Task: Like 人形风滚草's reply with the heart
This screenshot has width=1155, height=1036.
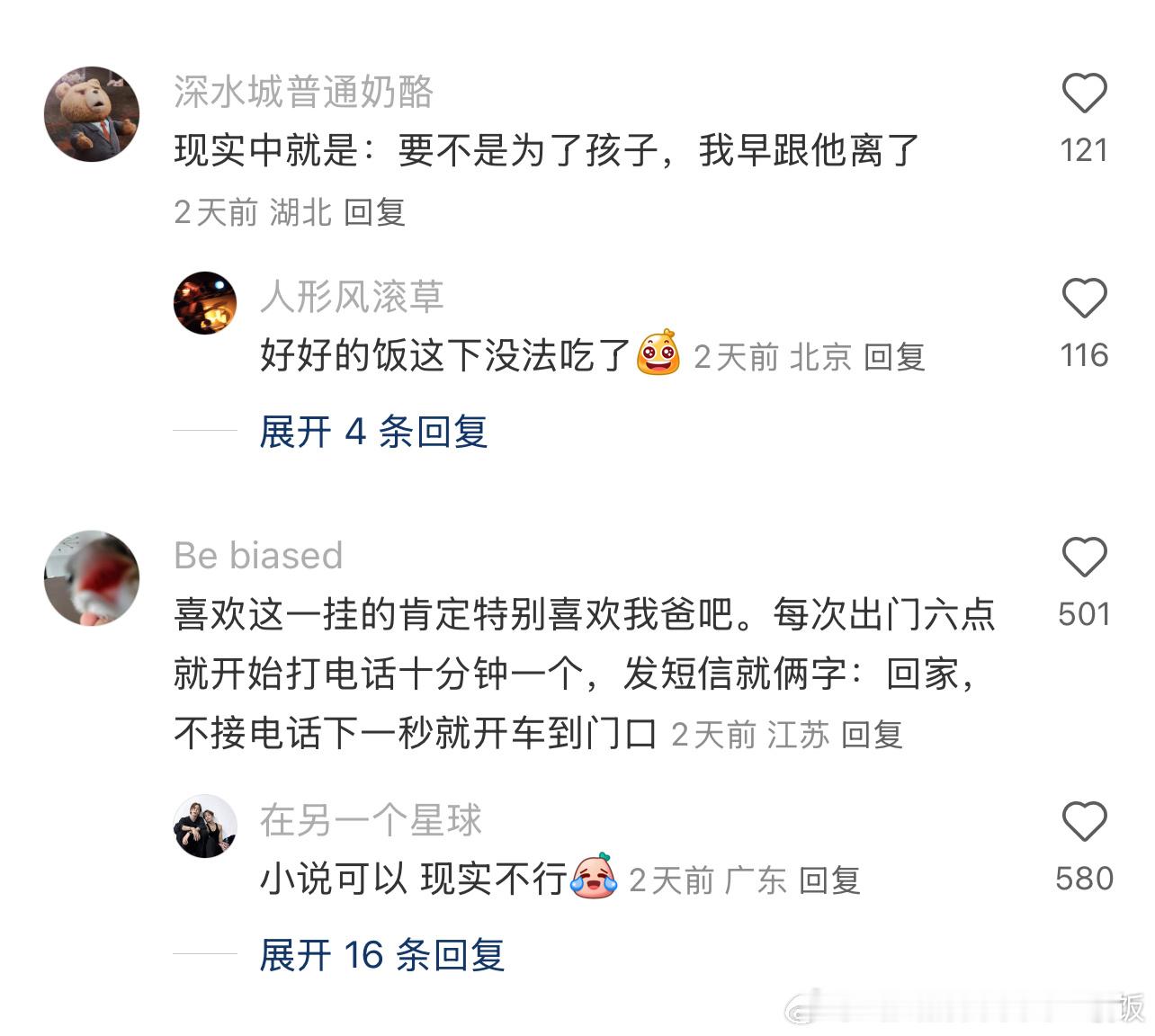Action: 1084,299
